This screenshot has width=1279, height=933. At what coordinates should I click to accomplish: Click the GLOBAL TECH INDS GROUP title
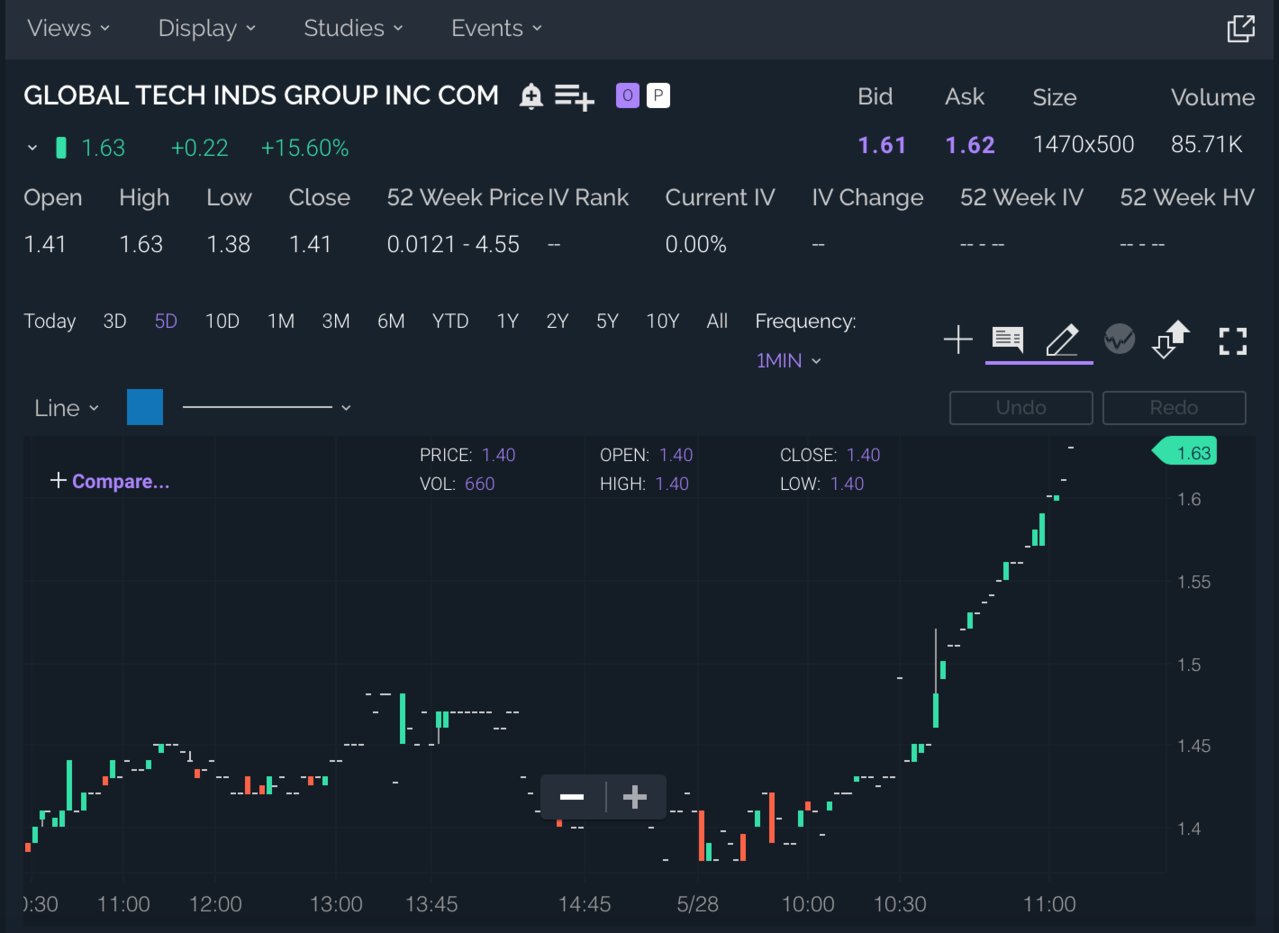(x=261, y=96)
